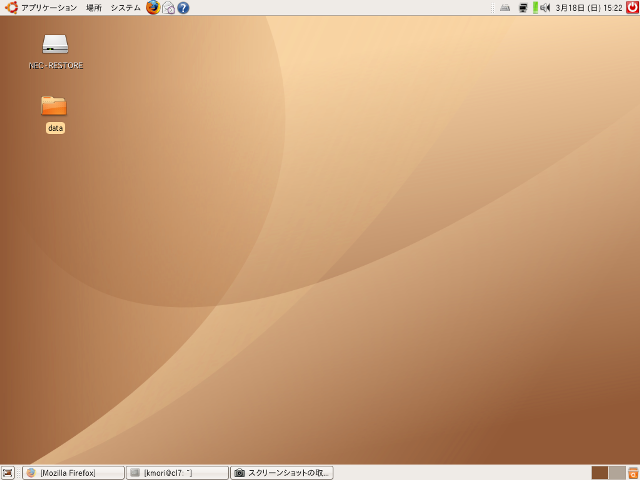
Task: Click the red power/logout button
Action: pyautogui.click(x=632, y=8)
